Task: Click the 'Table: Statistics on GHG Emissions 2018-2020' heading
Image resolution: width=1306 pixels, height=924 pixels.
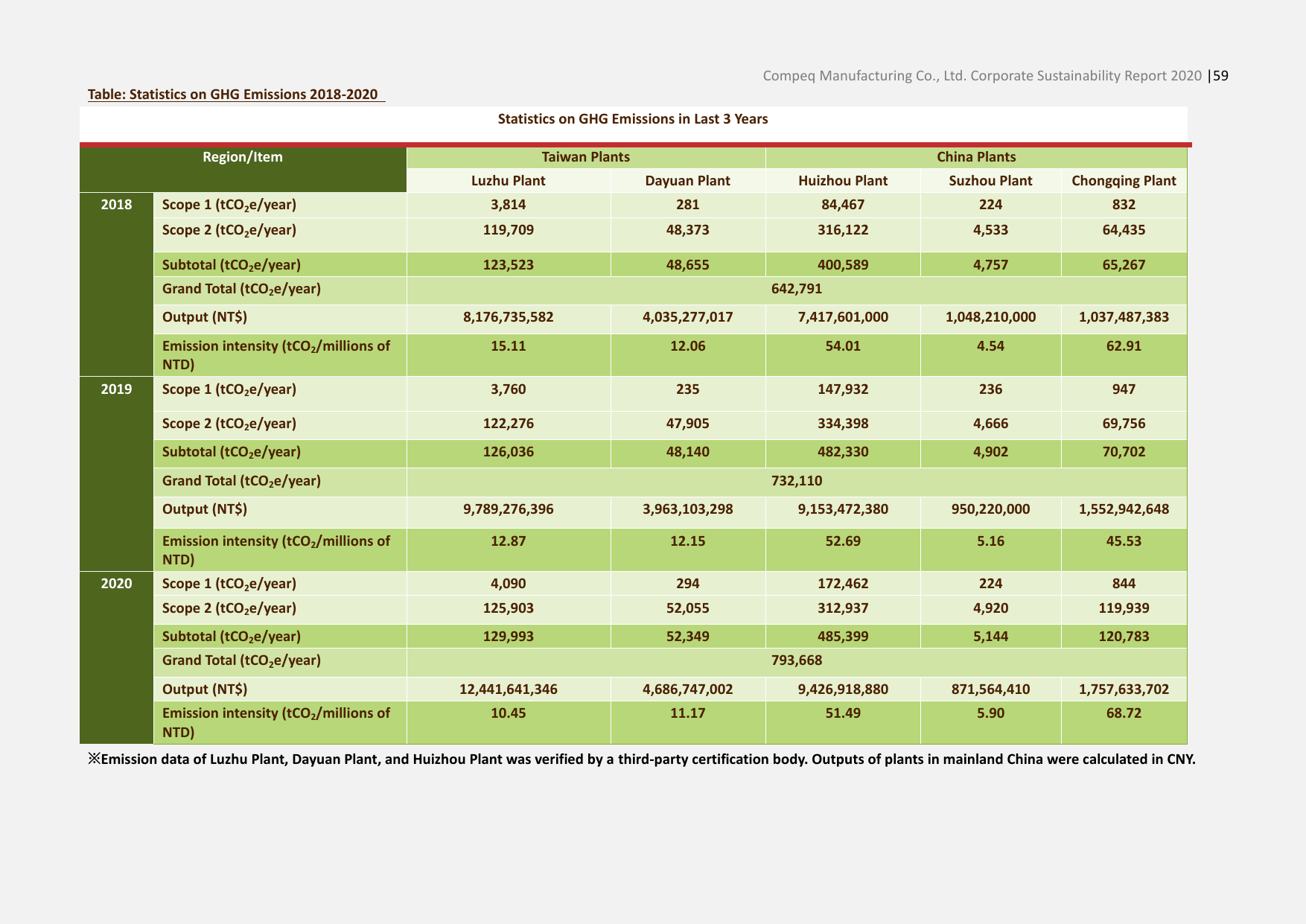Action: click(233, 95)
